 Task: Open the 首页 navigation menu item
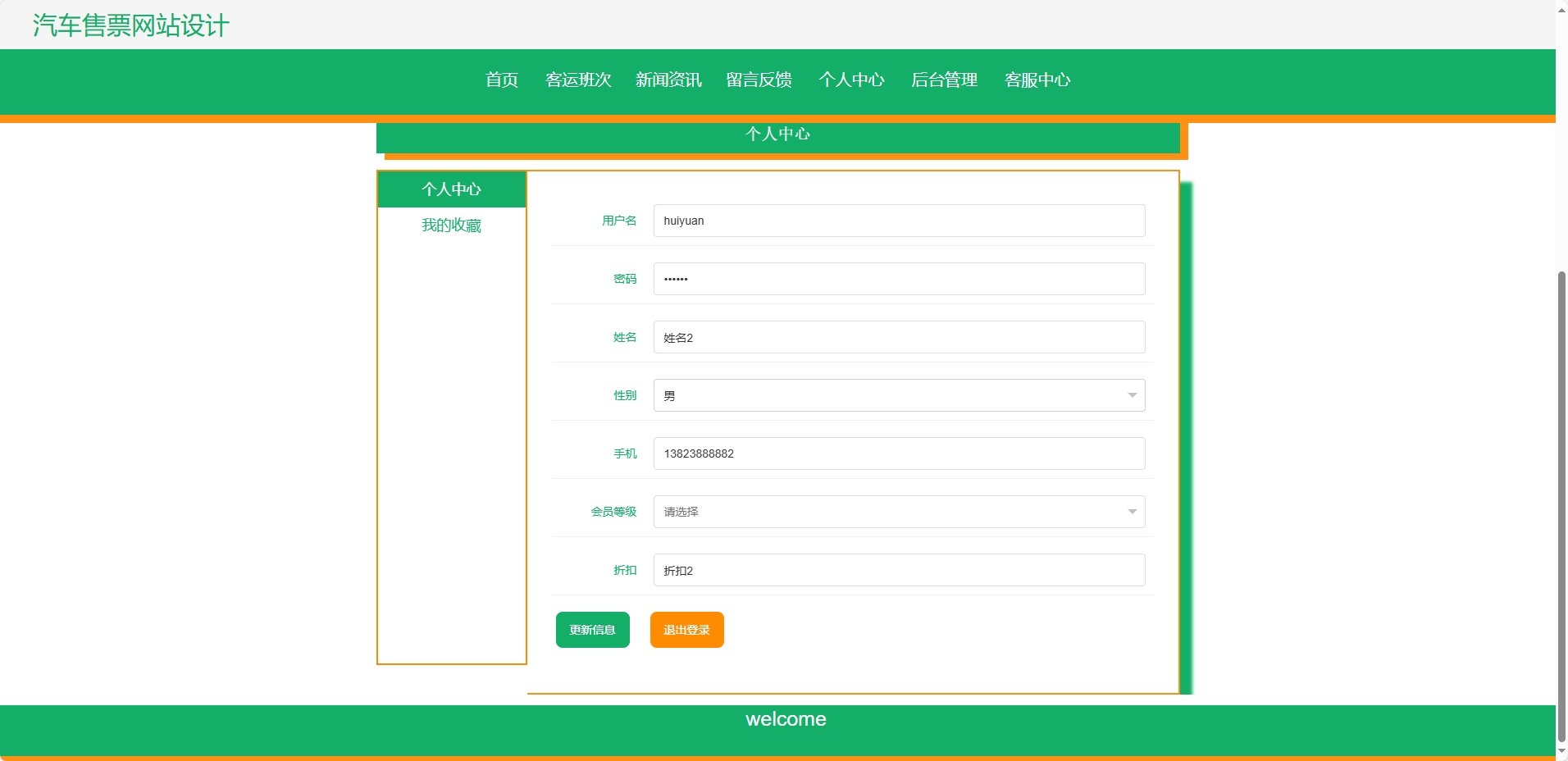point(500,80)
